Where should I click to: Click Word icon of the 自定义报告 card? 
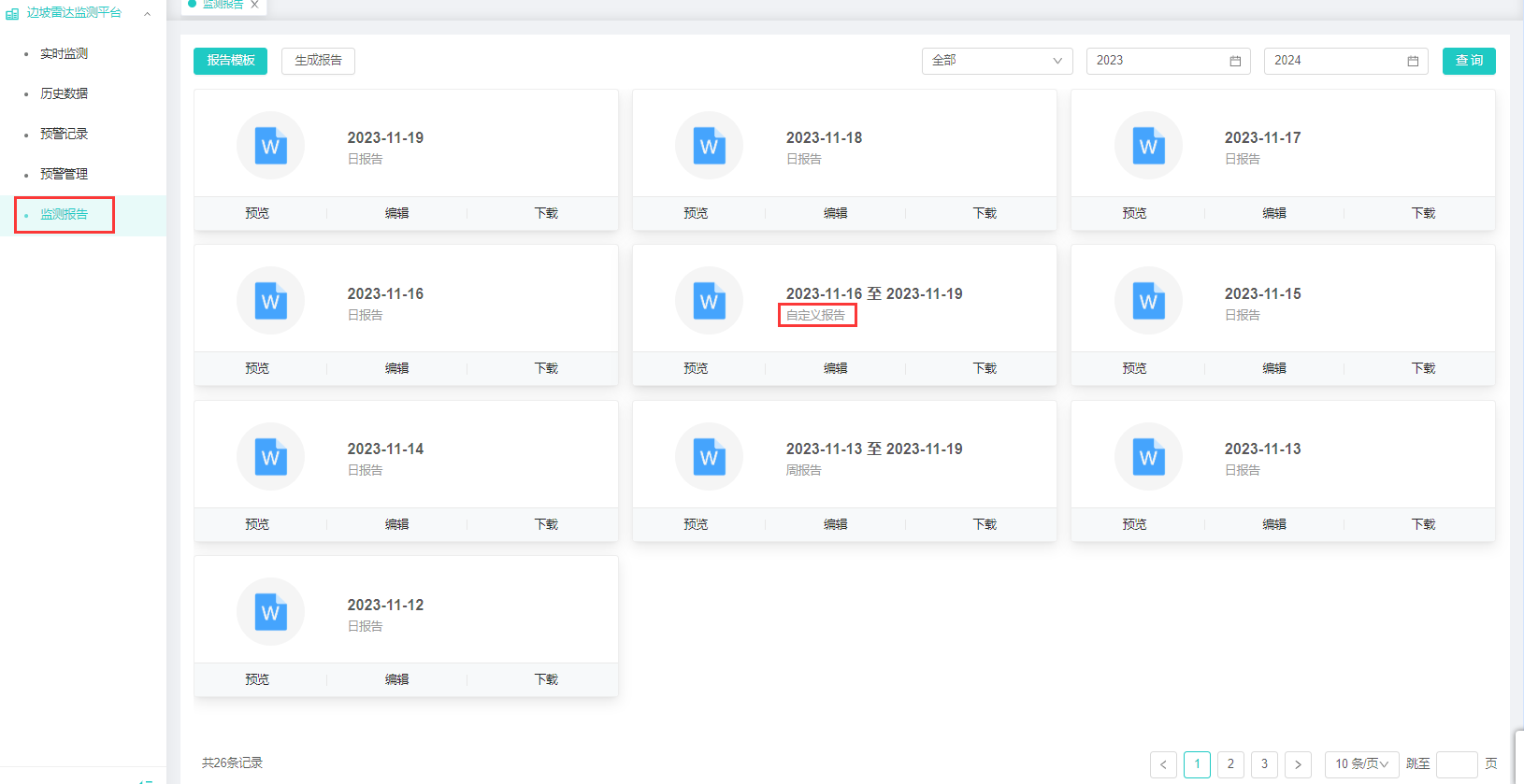pos(709,301)
